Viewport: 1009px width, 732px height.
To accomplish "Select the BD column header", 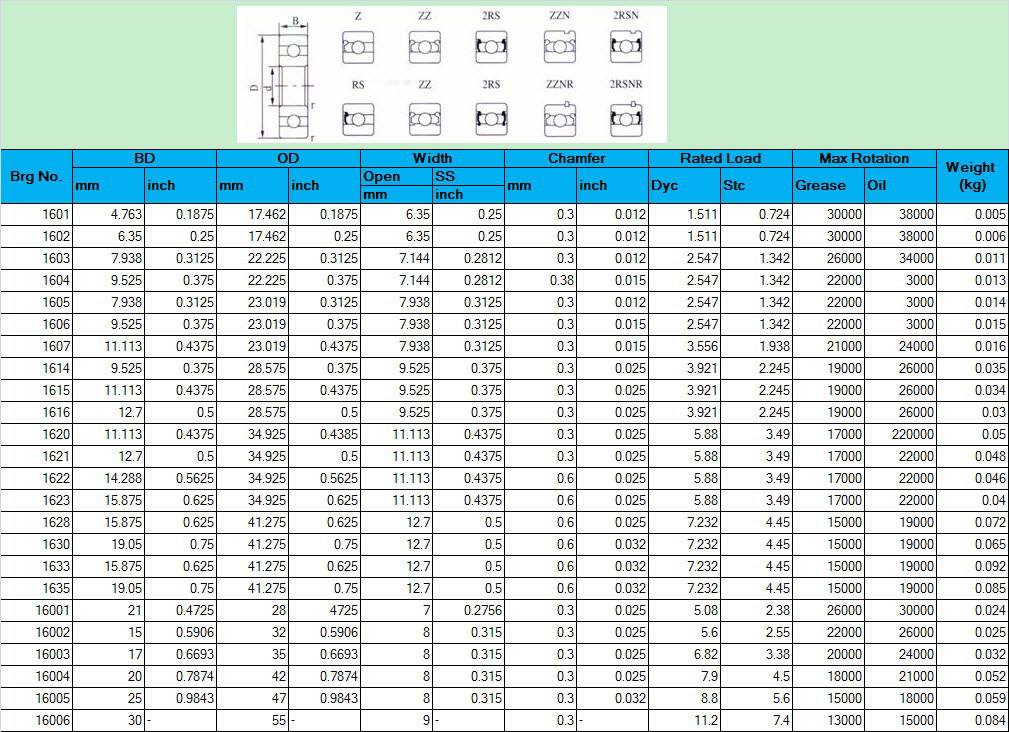I will pos(145,158).
